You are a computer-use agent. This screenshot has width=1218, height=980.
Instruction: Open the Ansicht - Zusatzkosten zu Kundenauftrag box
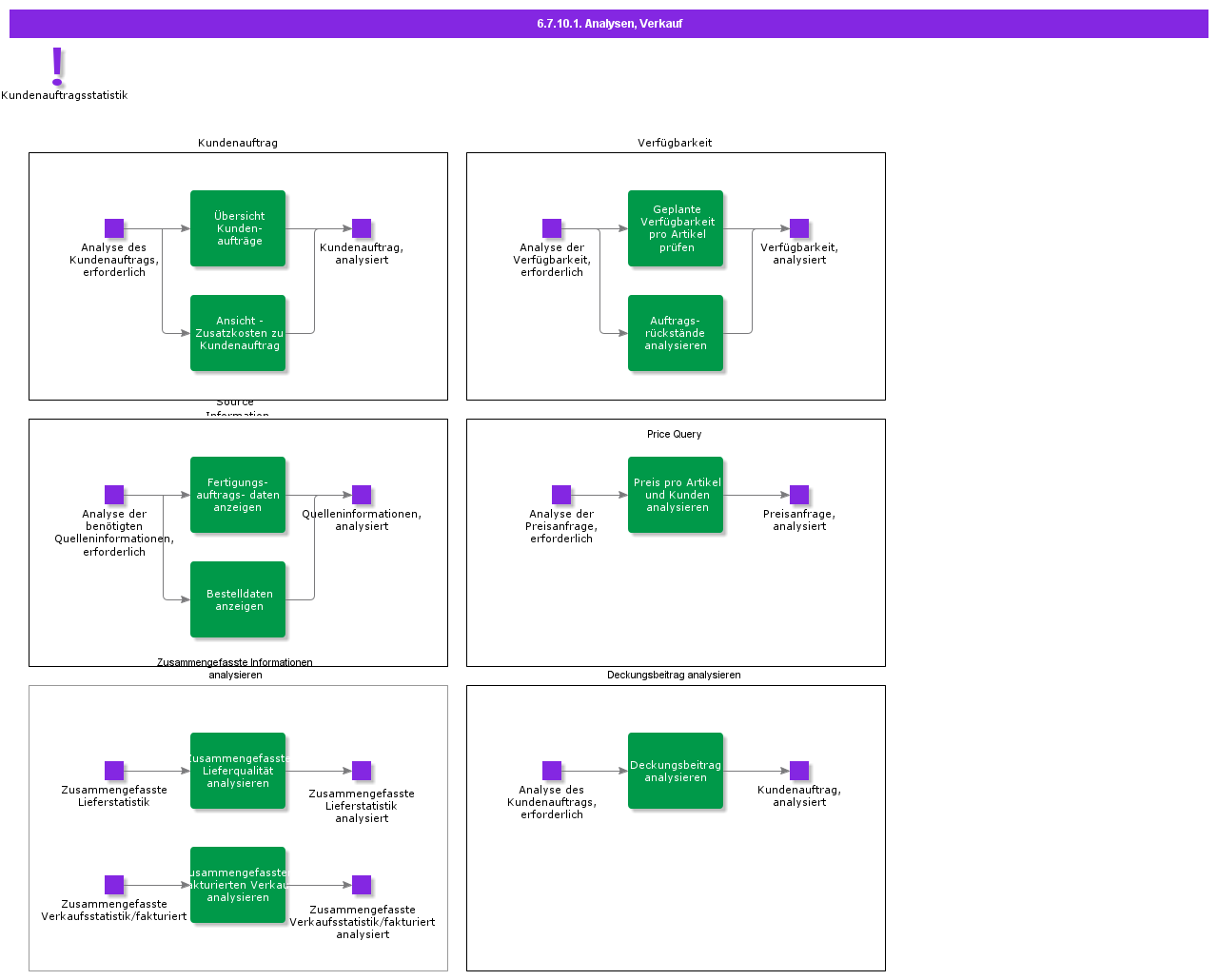point(238,333)
